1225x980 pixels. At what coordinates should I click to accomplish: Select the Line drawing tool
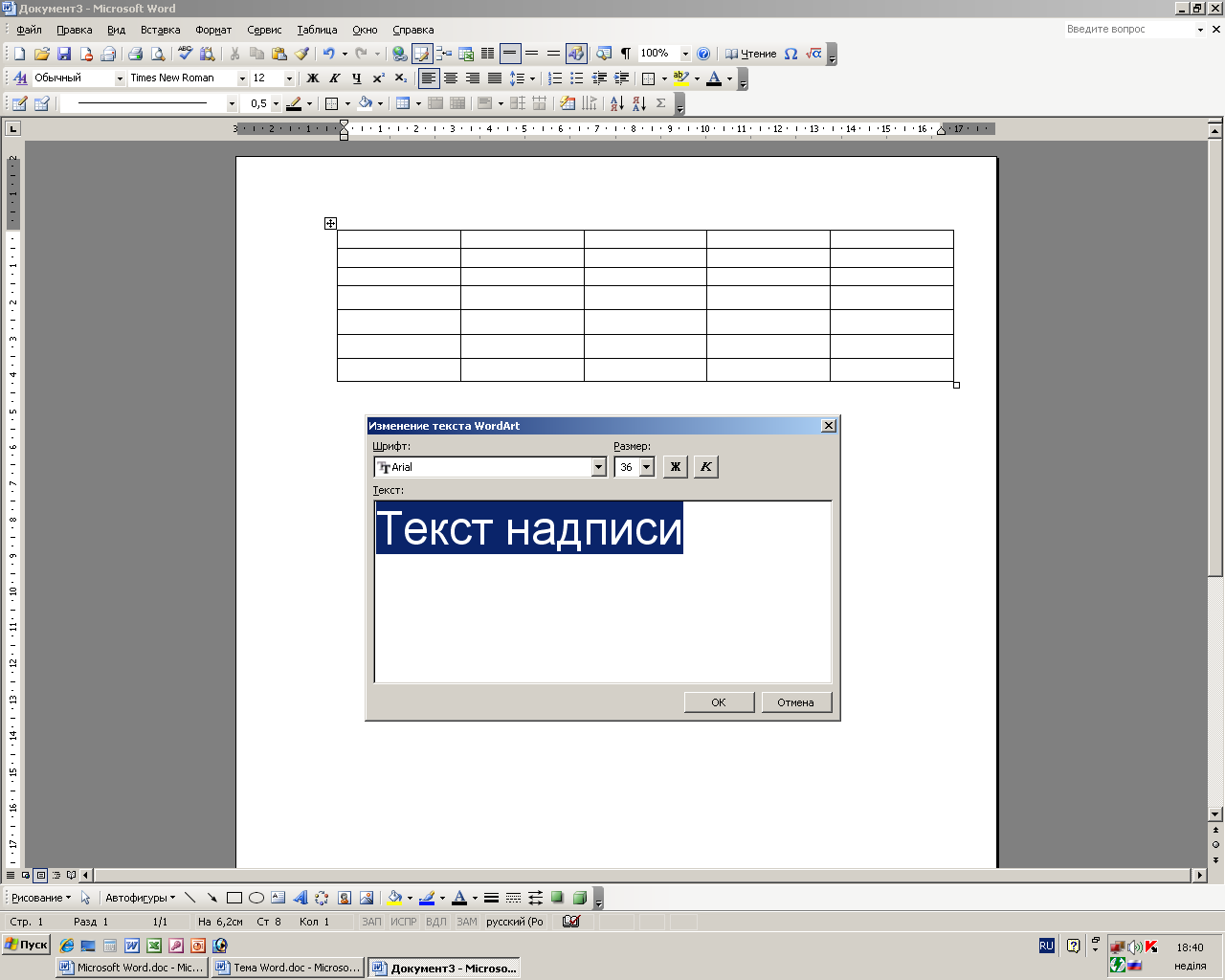click(x=189, y=898)
